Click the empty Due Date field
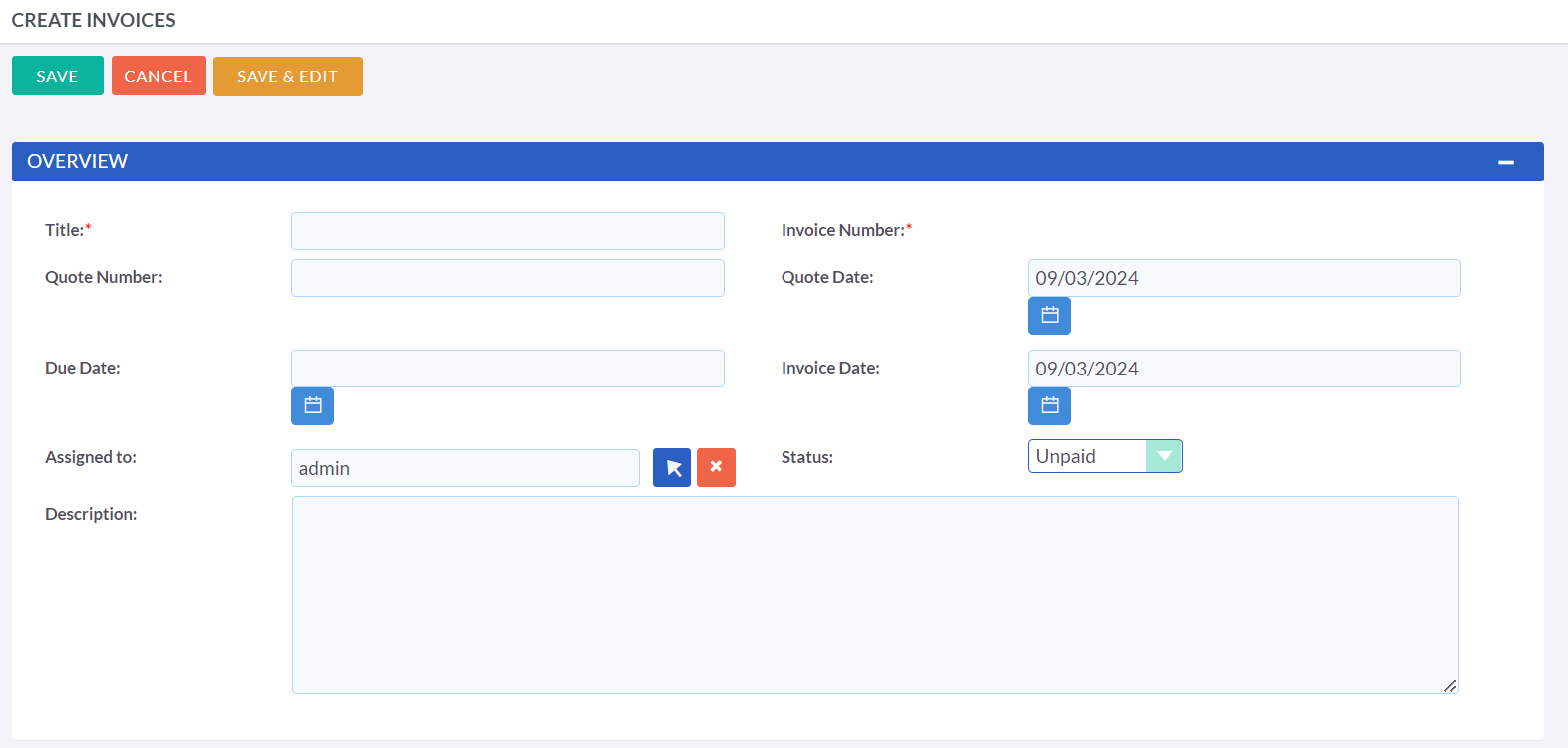 click(507, 369)
